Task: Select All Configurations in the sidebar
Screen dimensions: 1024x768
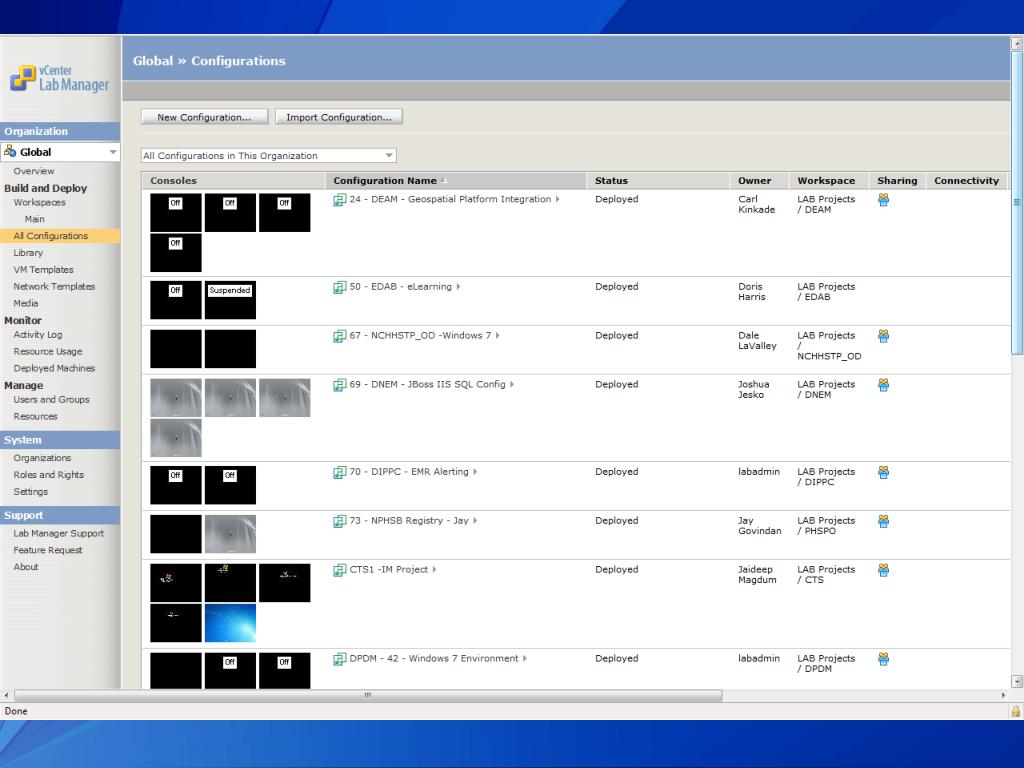Action: pyautogui.click(x=50, y=236)
